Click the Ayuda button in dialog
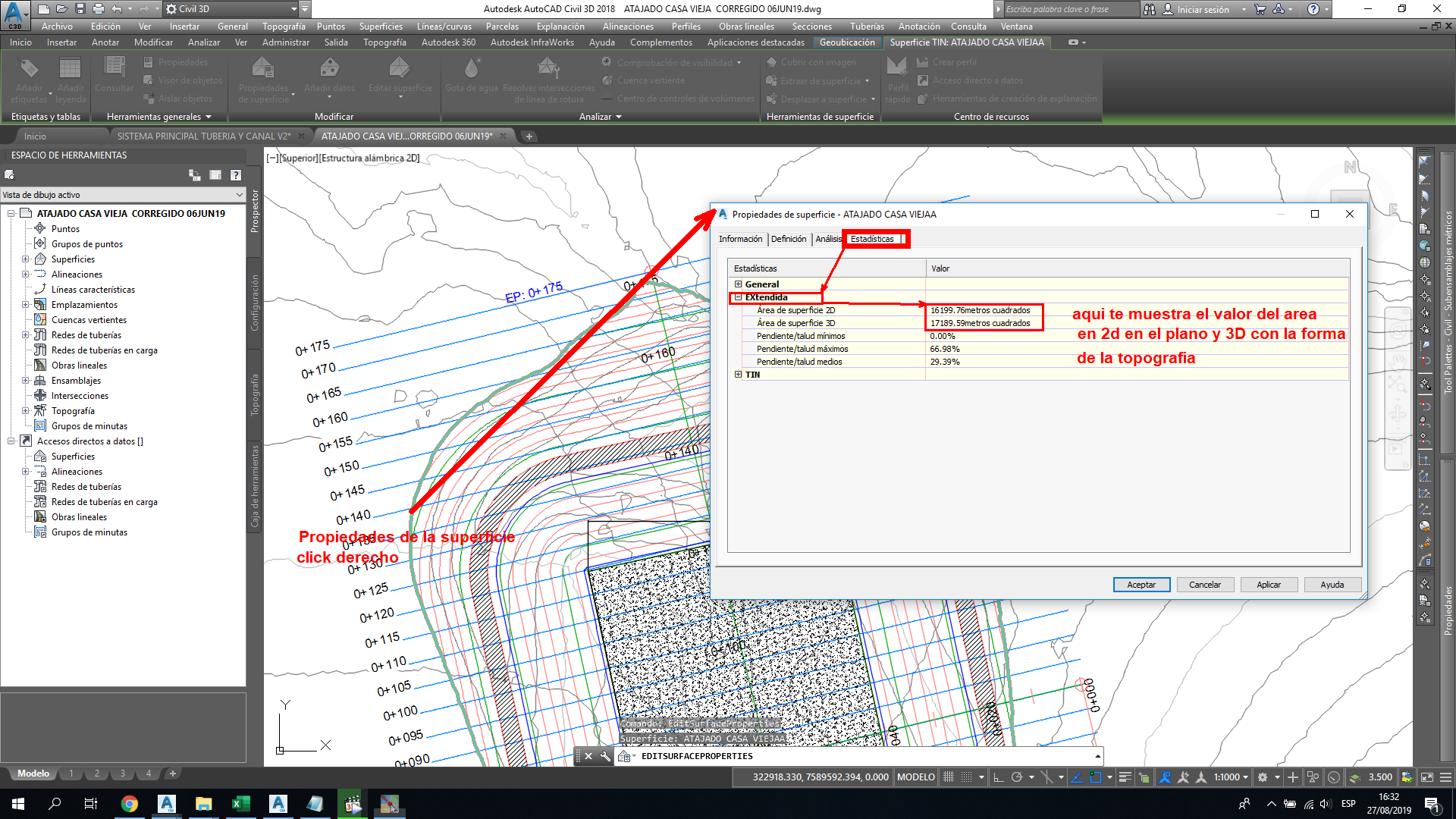Image resolution: width=1456 pixels, height=819 pixels. 1332,585
